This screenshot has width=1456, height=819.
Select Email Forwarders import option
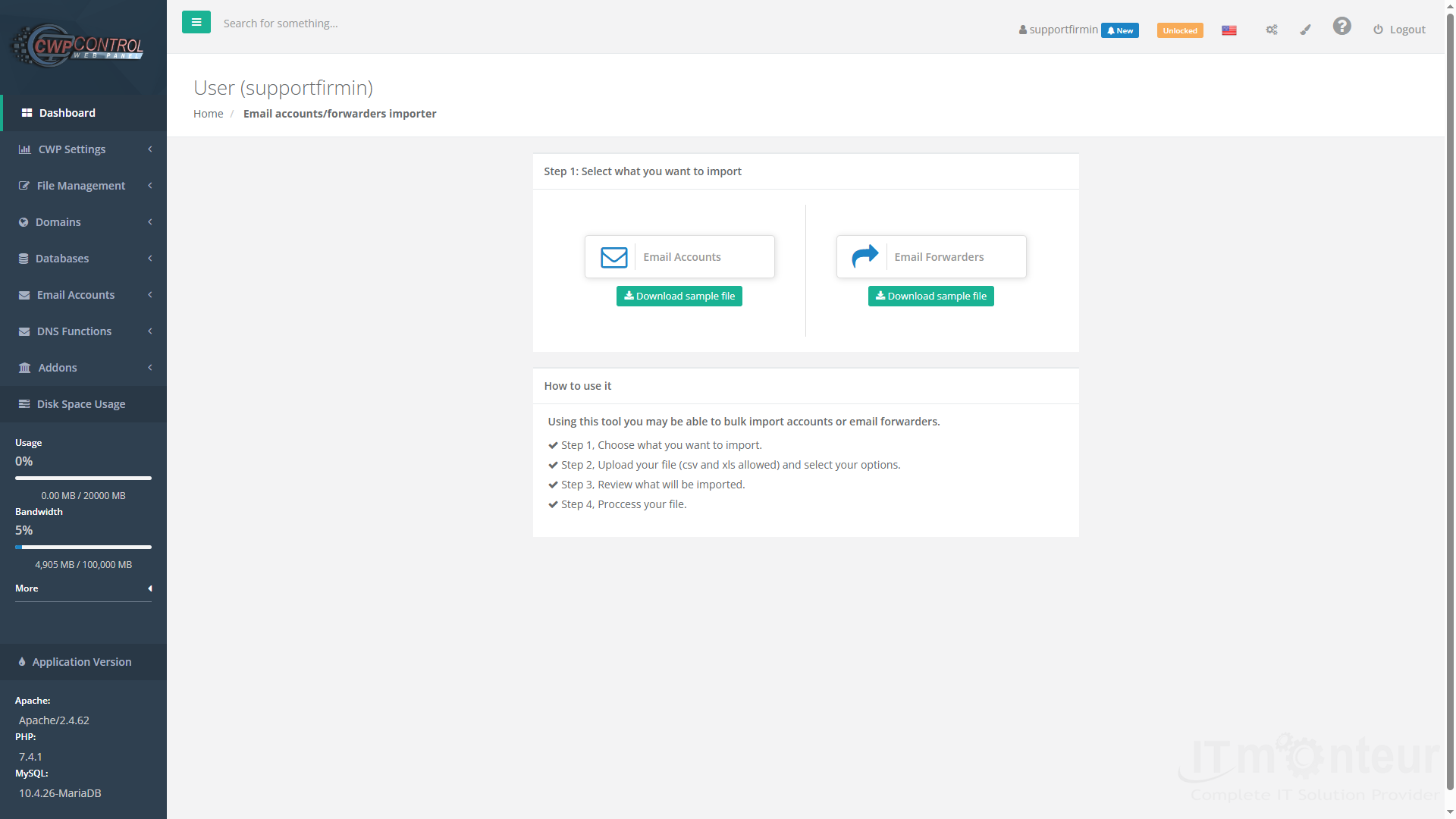click(x=931, y=257)
